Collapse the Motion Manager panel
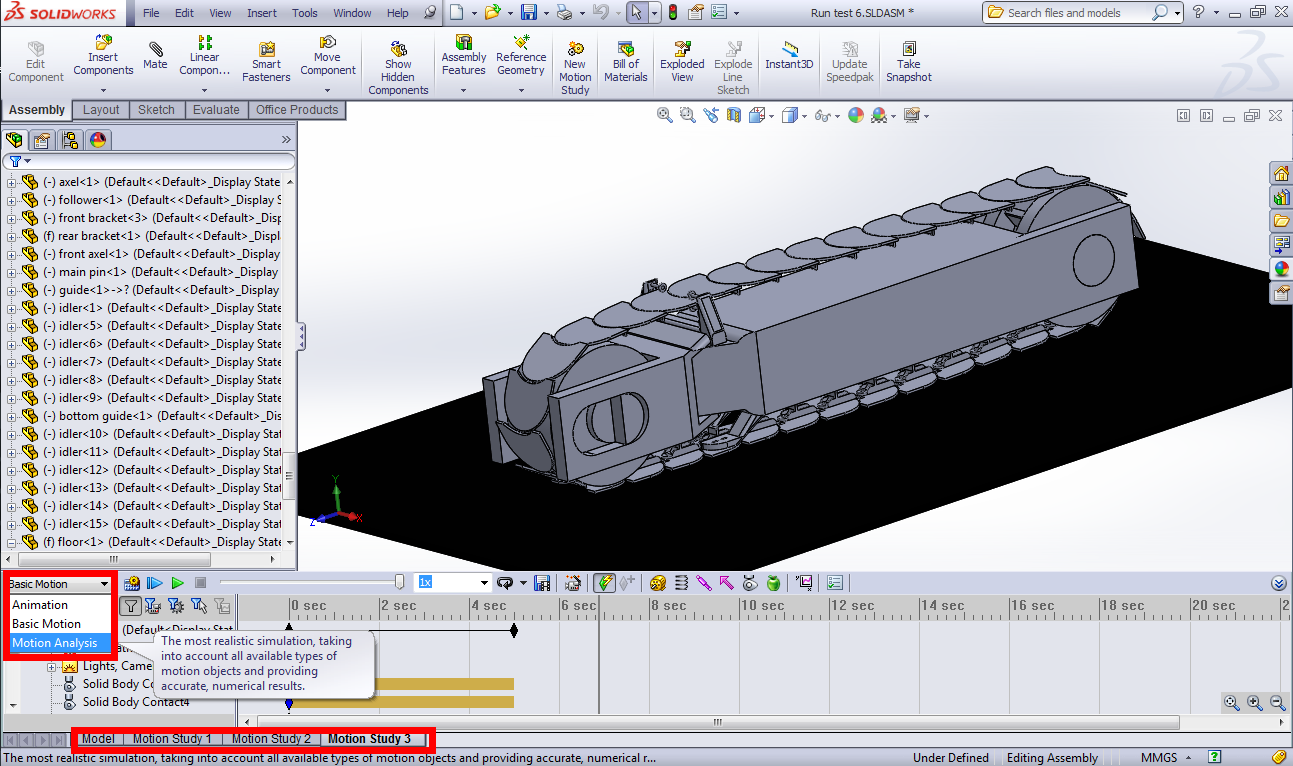The height and width of the screenshot is (766, 1293). [1279, 583]
